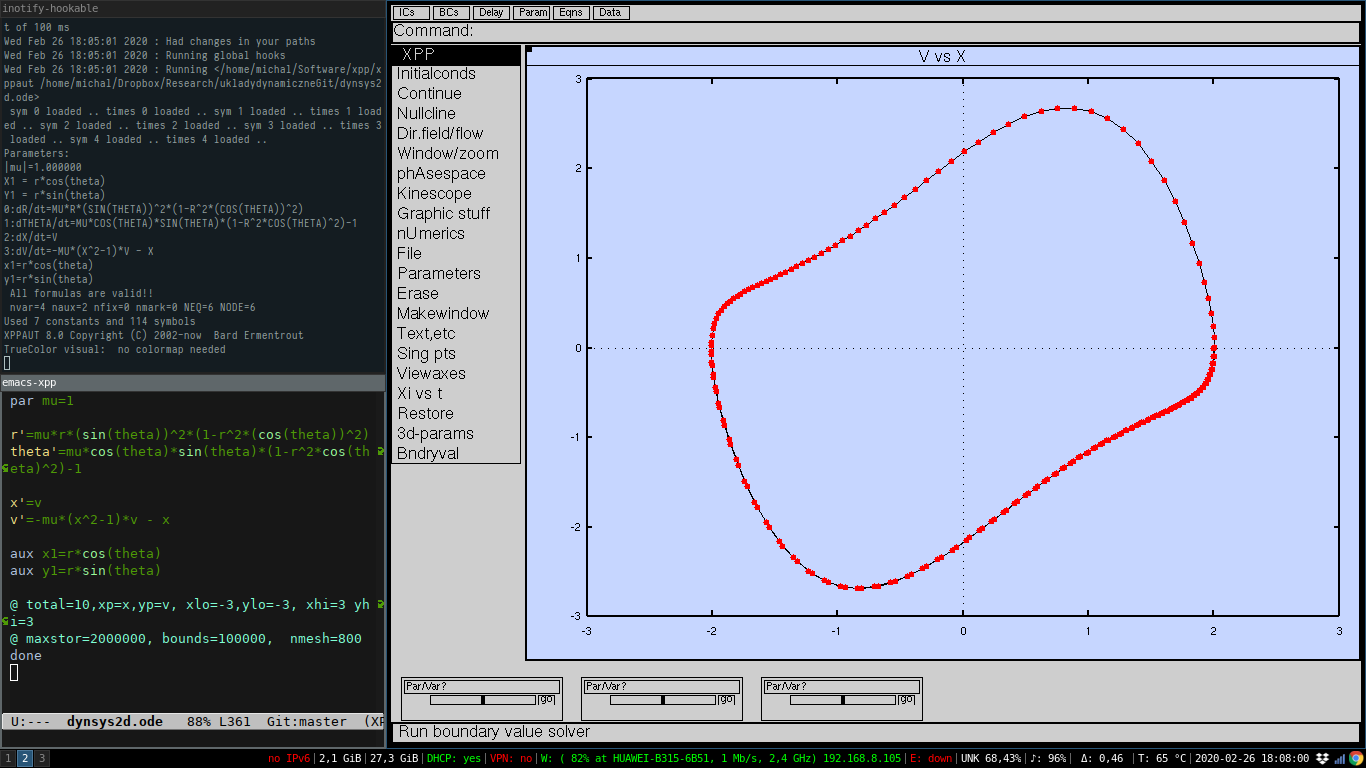The image size is (1366, 768).
Task: Click Git:master in emacs mode line
Action: [307, 721]
